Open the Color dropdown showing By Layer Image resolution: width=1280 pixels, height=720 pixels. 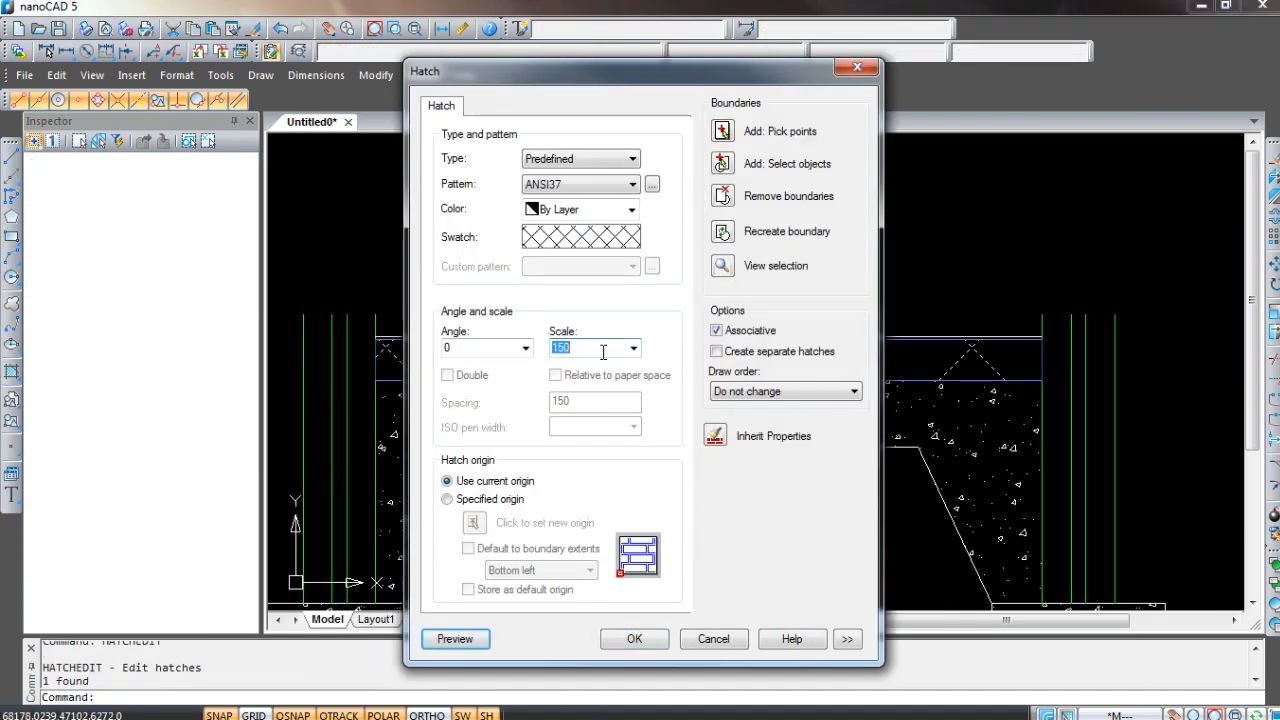pos(581,209)
